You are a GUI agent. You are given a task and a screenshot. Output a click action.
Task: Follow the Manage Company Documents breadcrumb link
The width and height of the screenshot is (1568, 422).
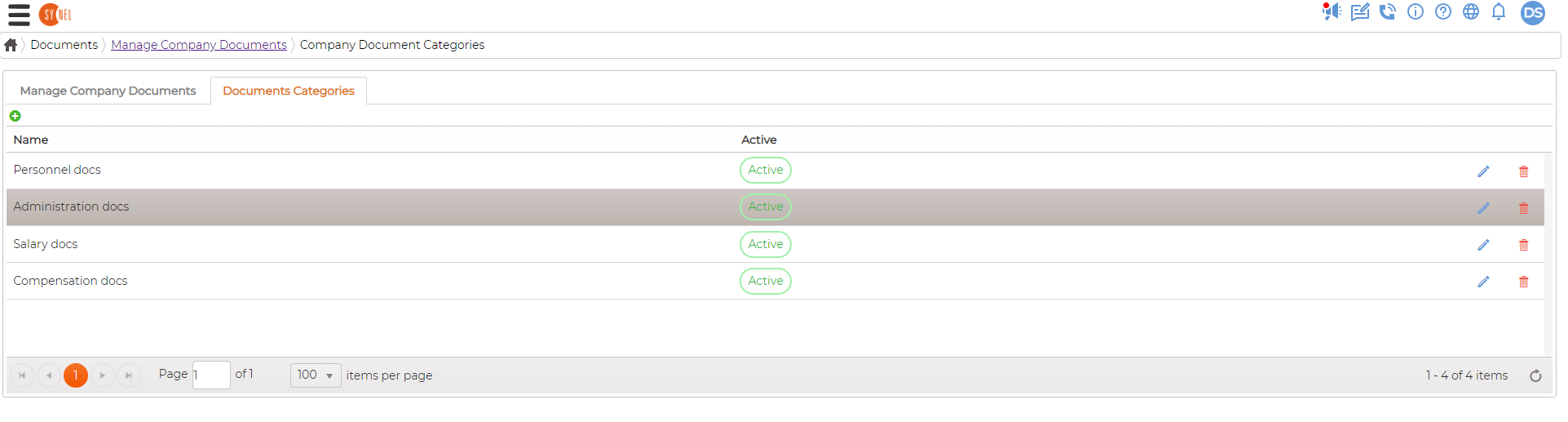(x=199, y=45)
